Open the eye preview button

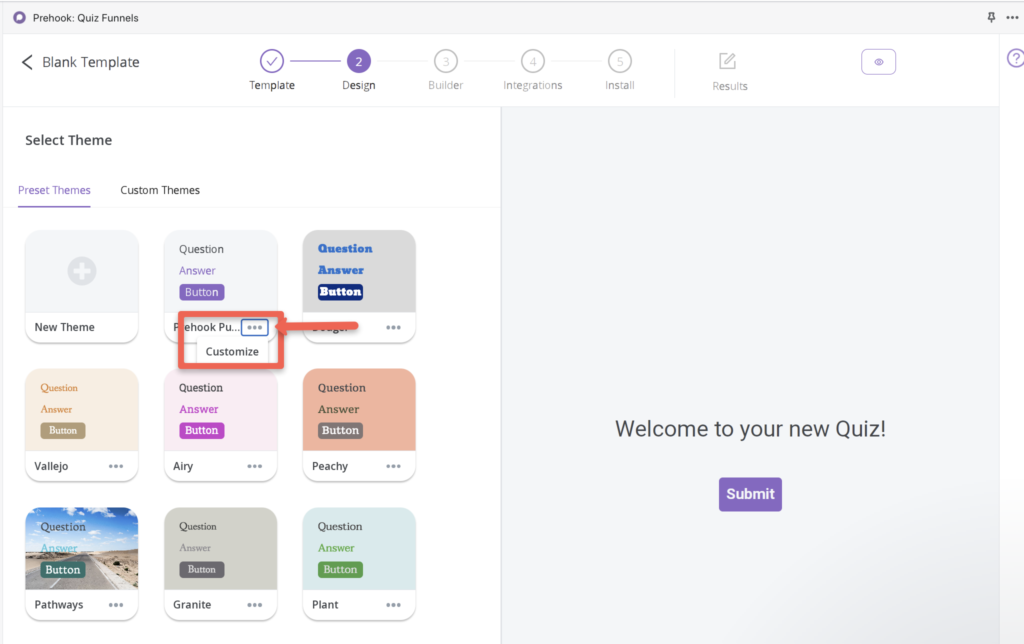(878, 62)
